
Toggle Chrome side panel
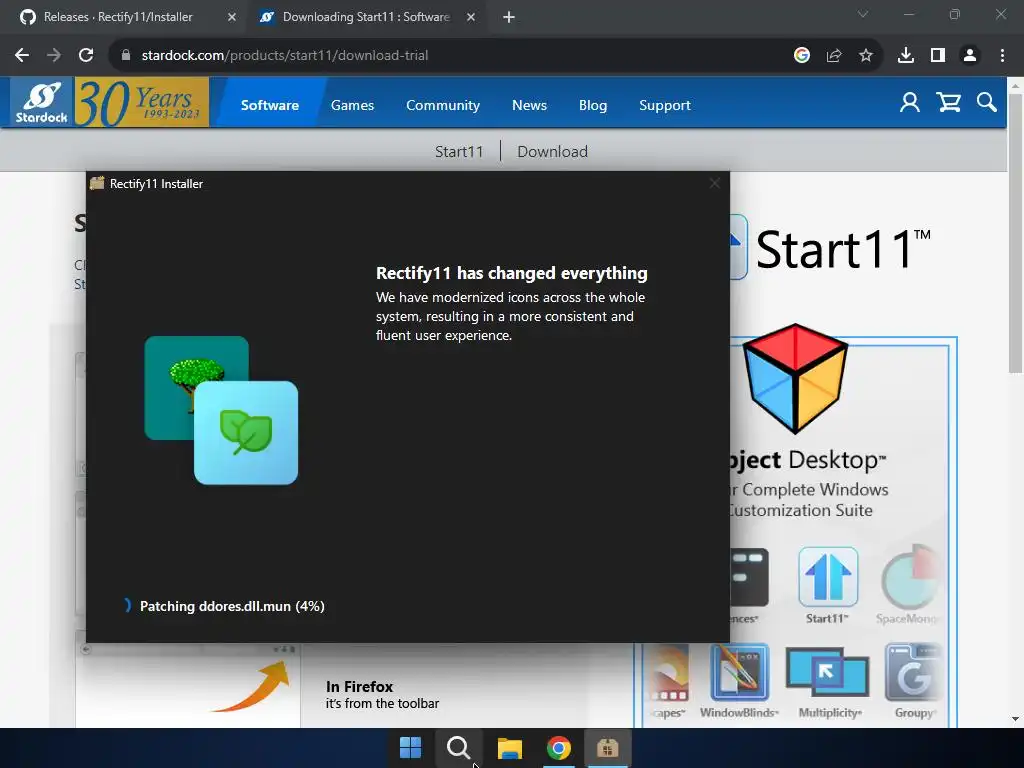[x=938, y=56]
